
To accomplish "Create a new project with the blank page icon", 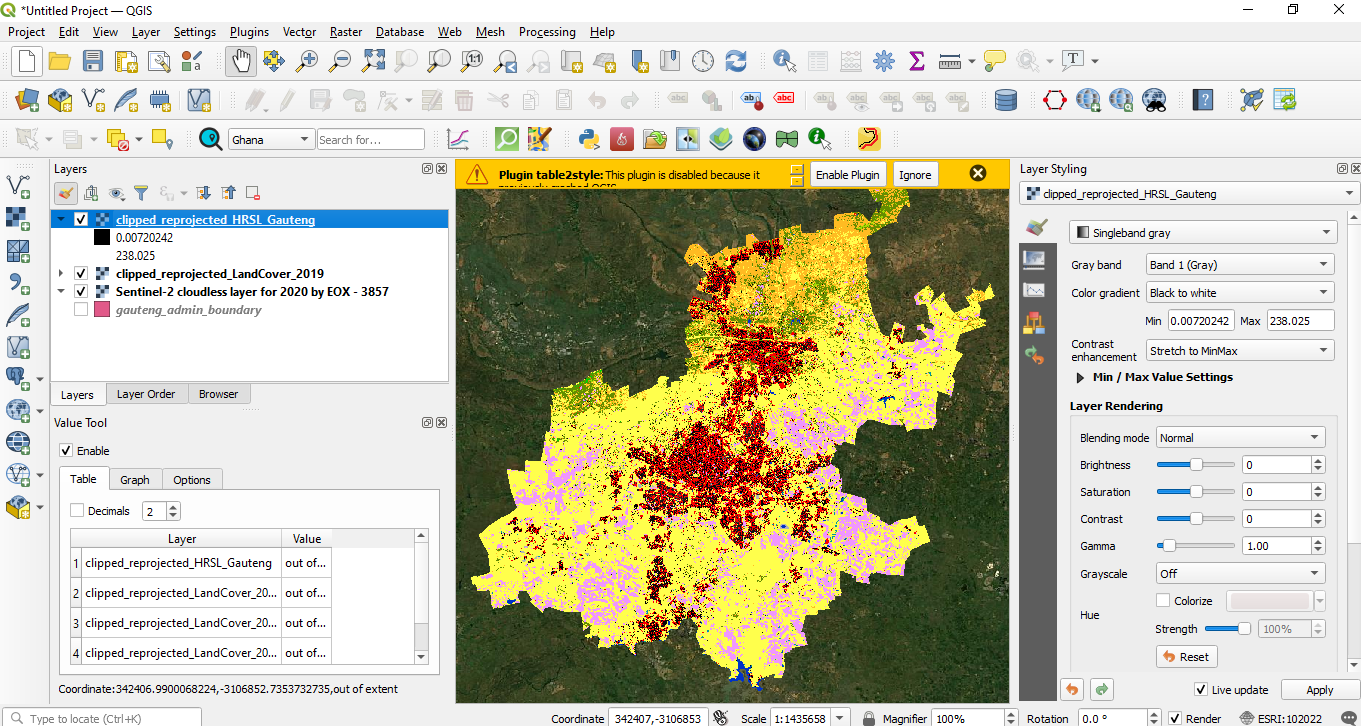I will (x=26, y=62).
